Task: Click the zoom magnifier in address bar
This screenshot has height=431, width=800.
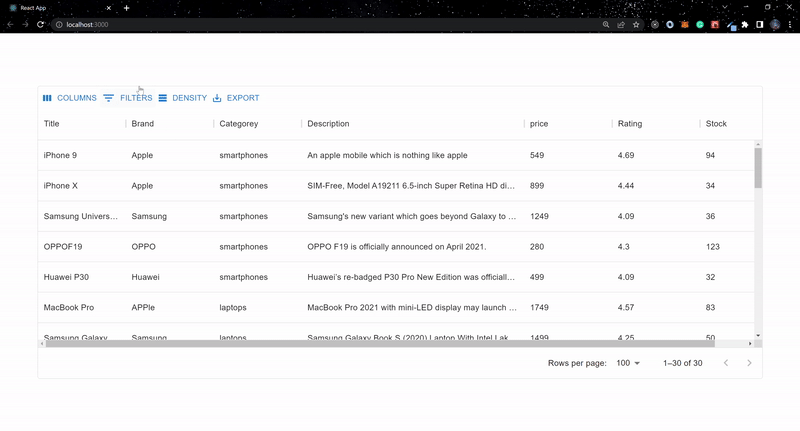Action: coord(606,24)
